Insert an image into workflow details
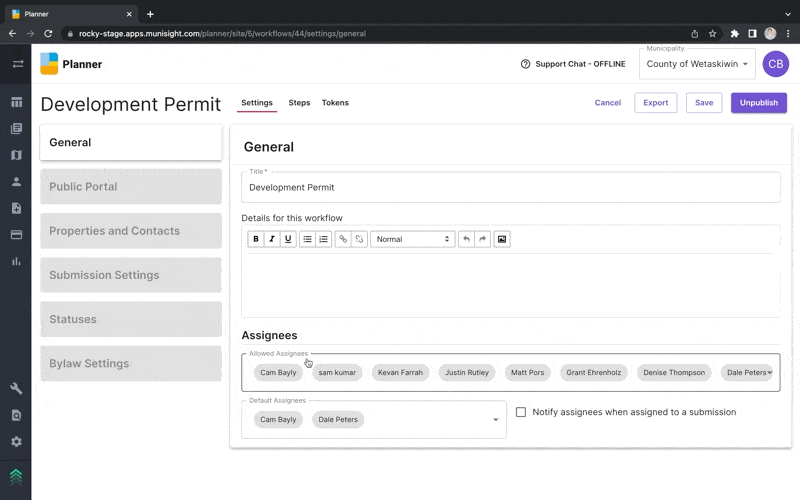The image size is (800, 500). [502, 239]
